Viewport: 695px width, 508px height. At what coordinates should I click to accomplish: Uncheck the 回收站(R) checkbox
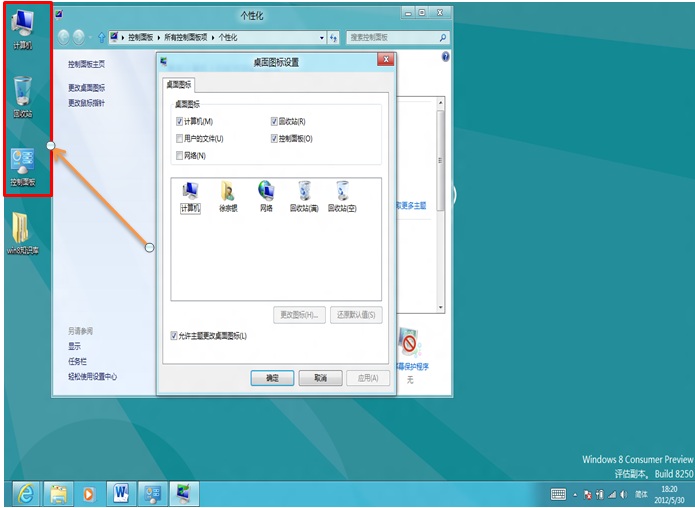(274, 121)
